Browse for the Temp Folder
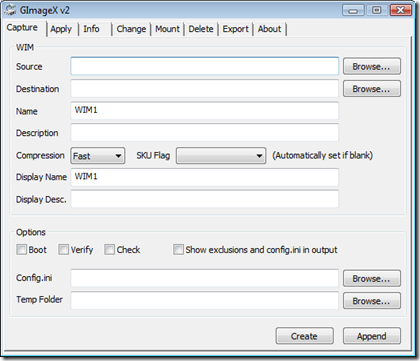 (x=372, y=301)
